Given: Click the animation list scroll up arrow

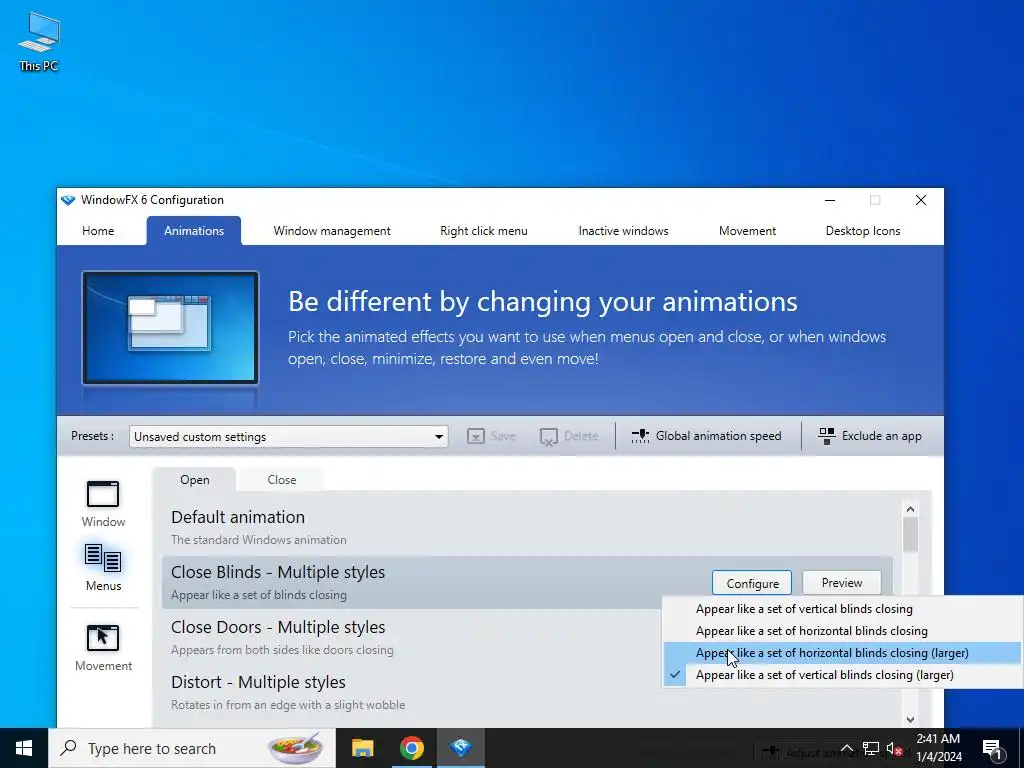Looking at the screenshot, I should pyautogui.click(x=910, y=509).
